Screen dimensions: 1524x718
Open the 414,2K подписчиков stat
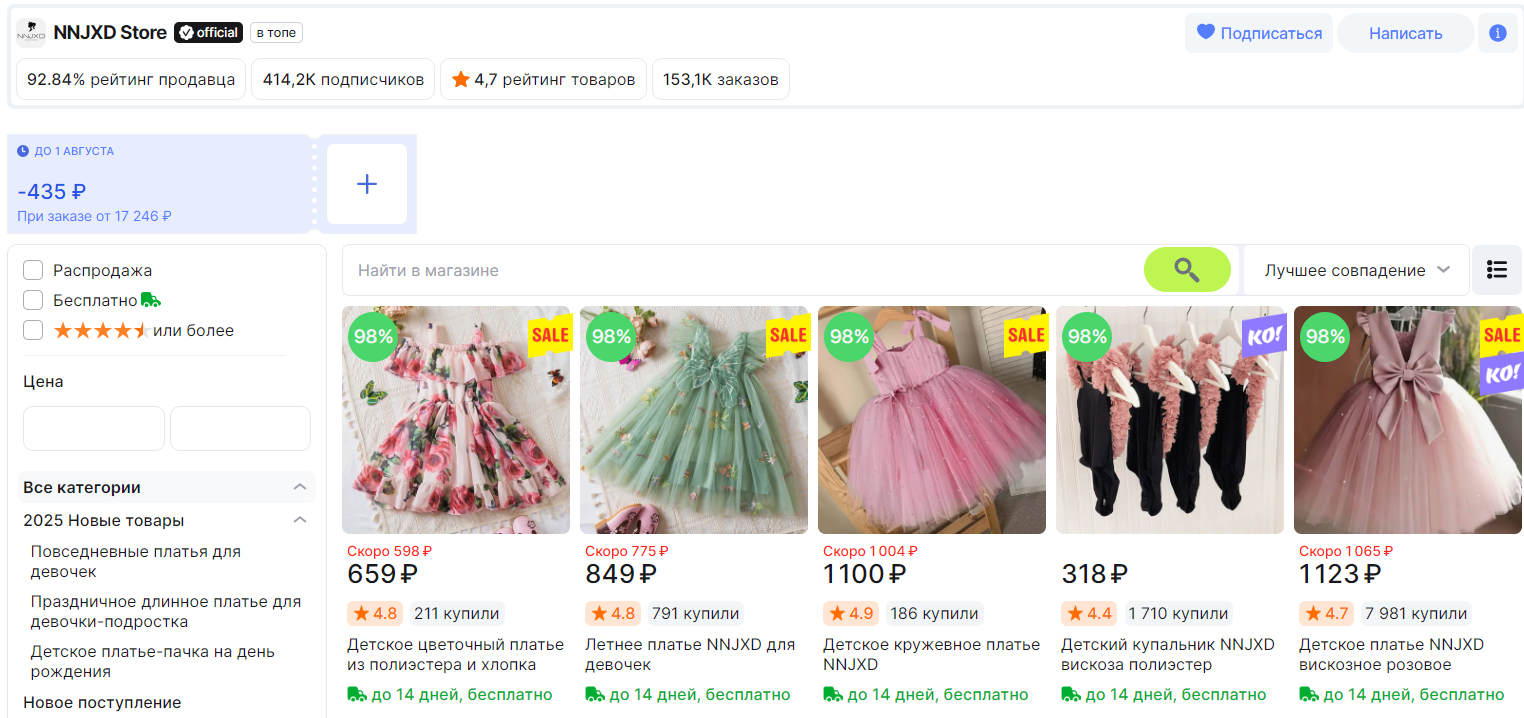pos(343,79)
